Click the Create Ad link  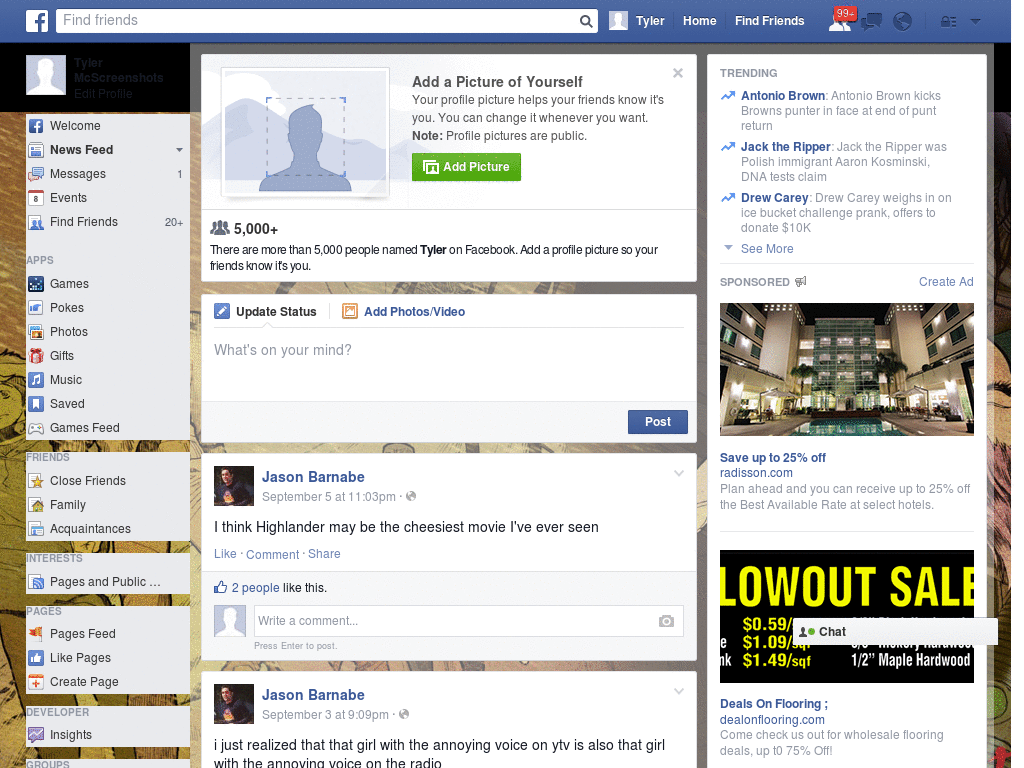click(946, 281)
